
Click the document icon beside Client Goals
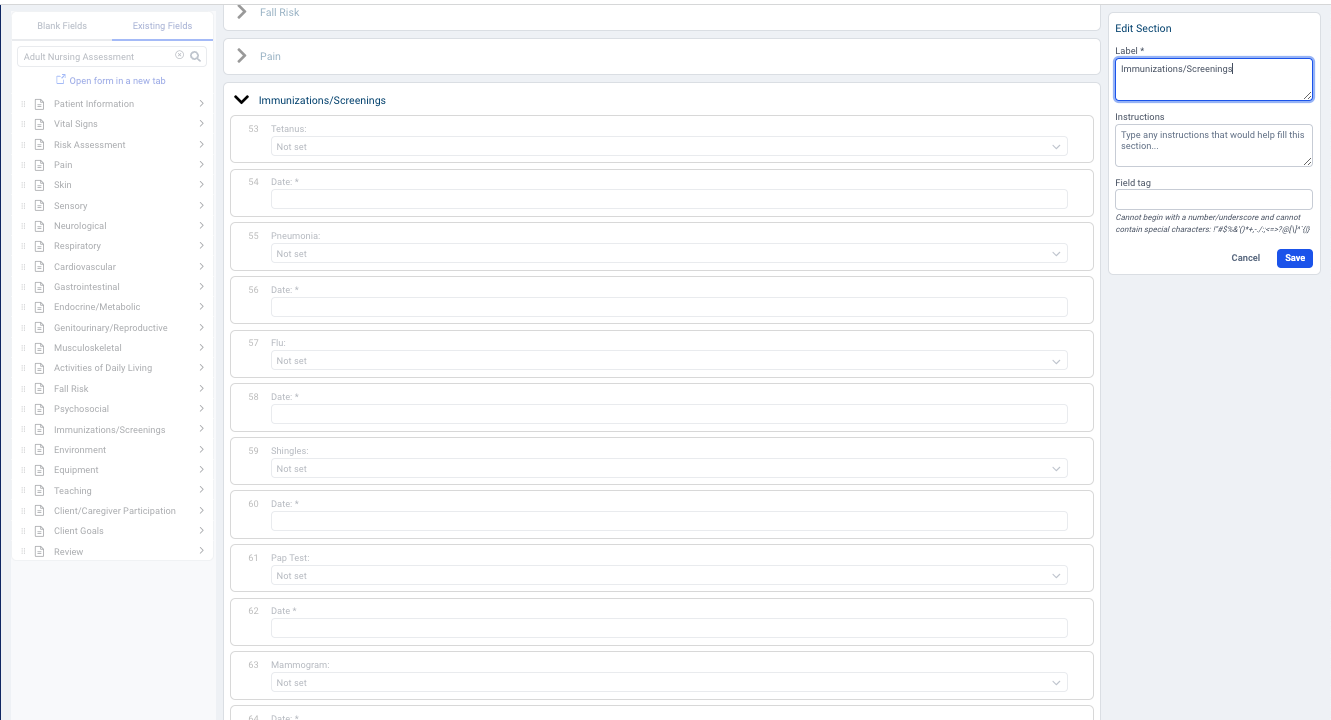tap(40, 531)
